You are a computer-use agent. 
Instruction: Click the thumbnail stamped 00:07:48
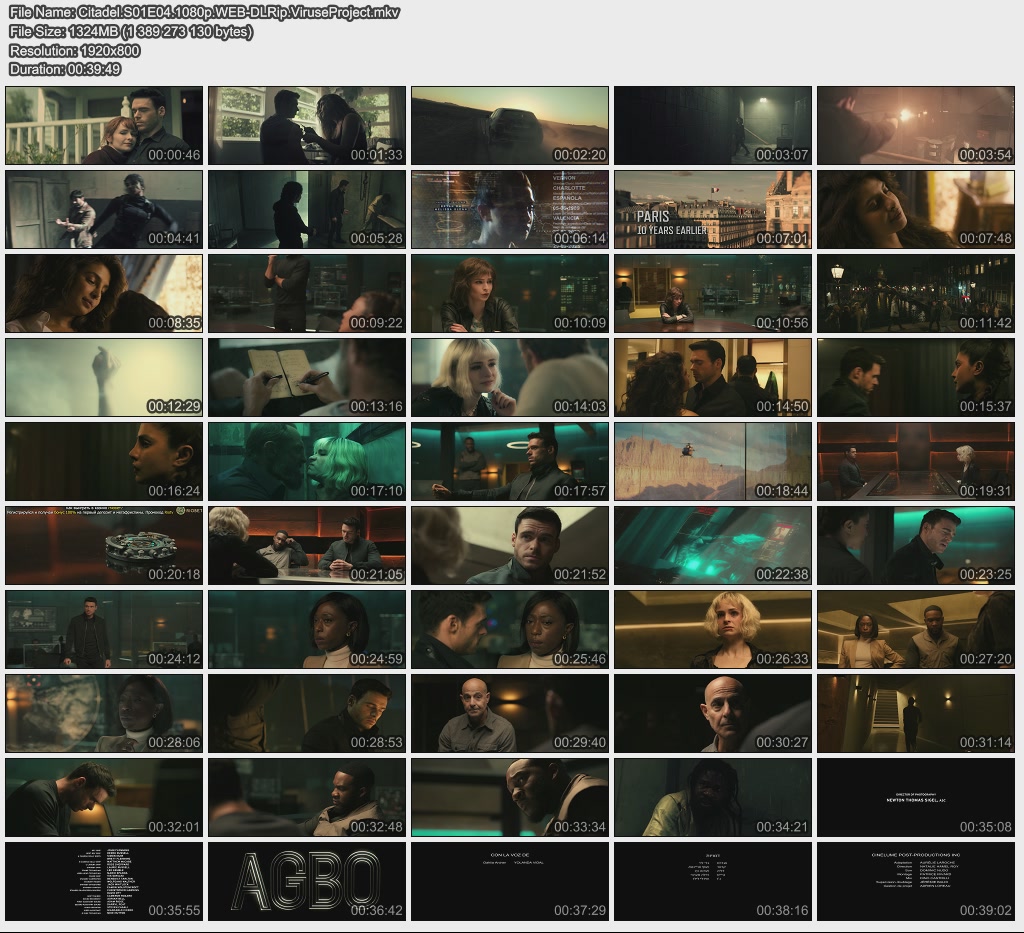click(916, 210)
